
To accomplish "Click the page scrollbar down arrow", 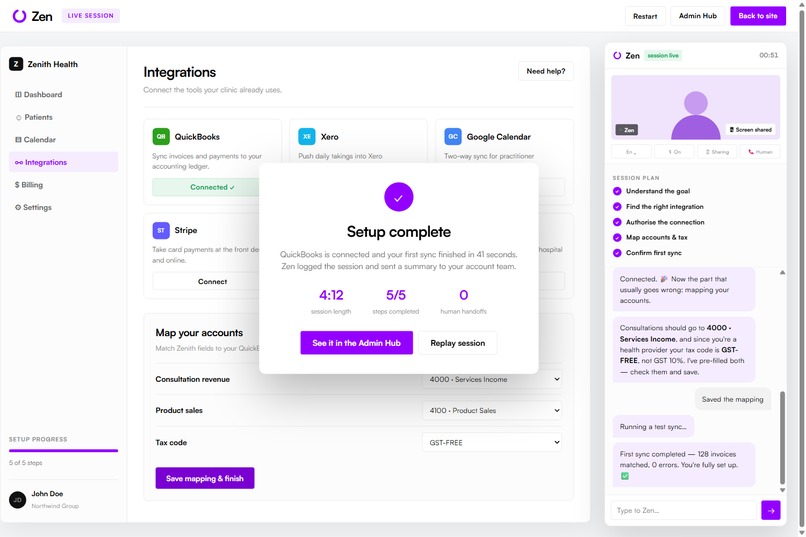I will coord(801,533).
